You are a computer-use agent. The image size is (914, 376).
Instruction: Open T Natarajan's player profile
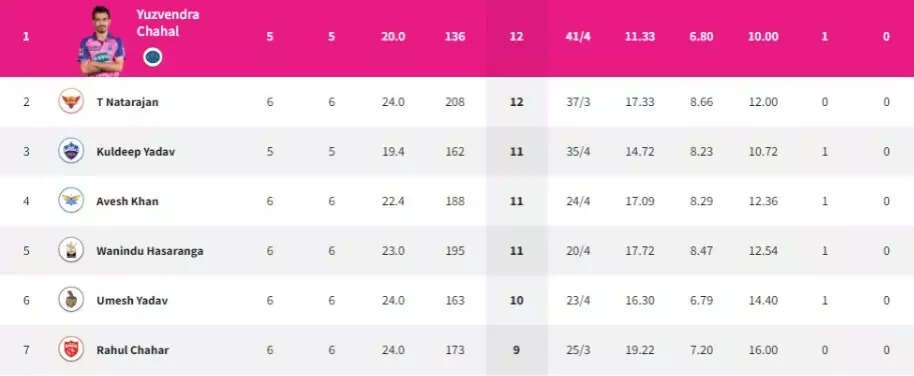pos(127,102)
